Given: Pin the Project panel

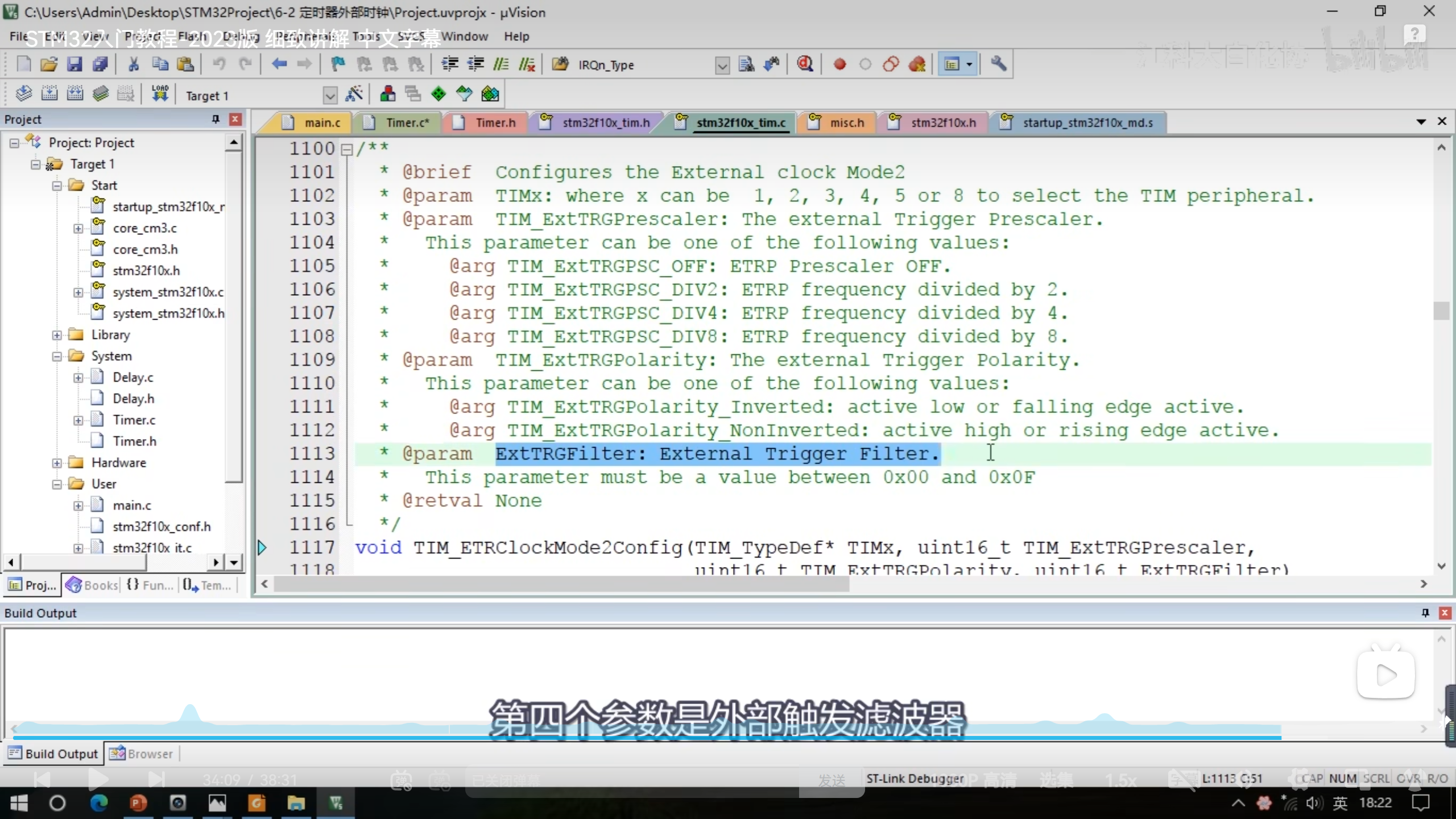Looking at the screenshot, I should [x=216, y=119].
